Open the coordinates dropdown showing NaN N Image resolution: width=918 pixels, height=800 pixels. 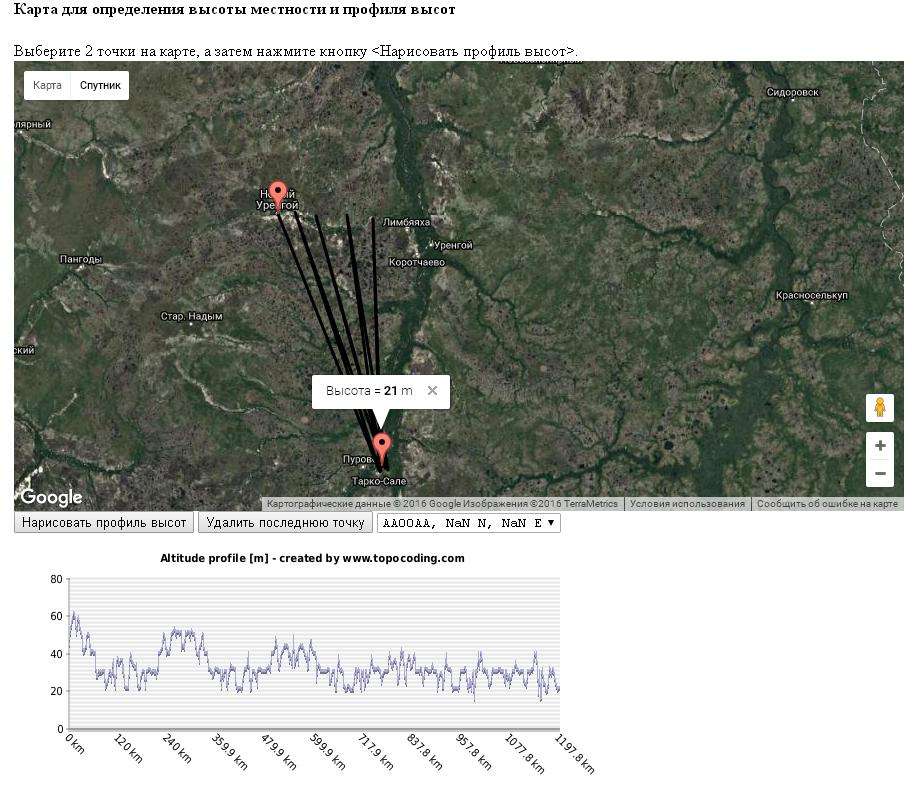click(x=468, y=523)
